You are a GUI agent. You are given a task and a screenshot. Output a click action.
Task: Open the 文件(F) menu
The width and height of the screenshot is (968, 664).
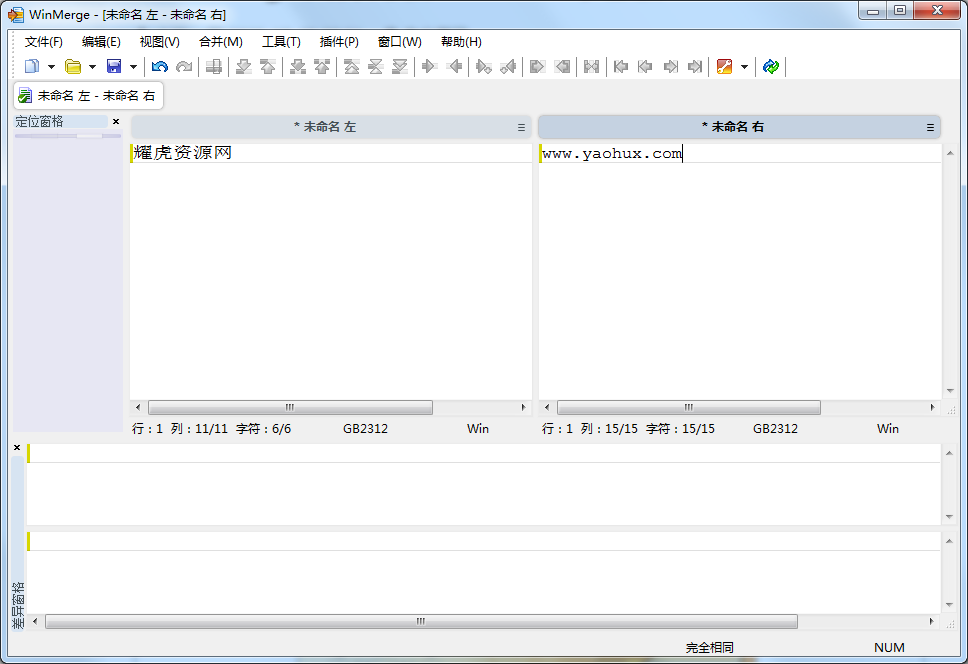pyautogui.click(x=43, y=42)
